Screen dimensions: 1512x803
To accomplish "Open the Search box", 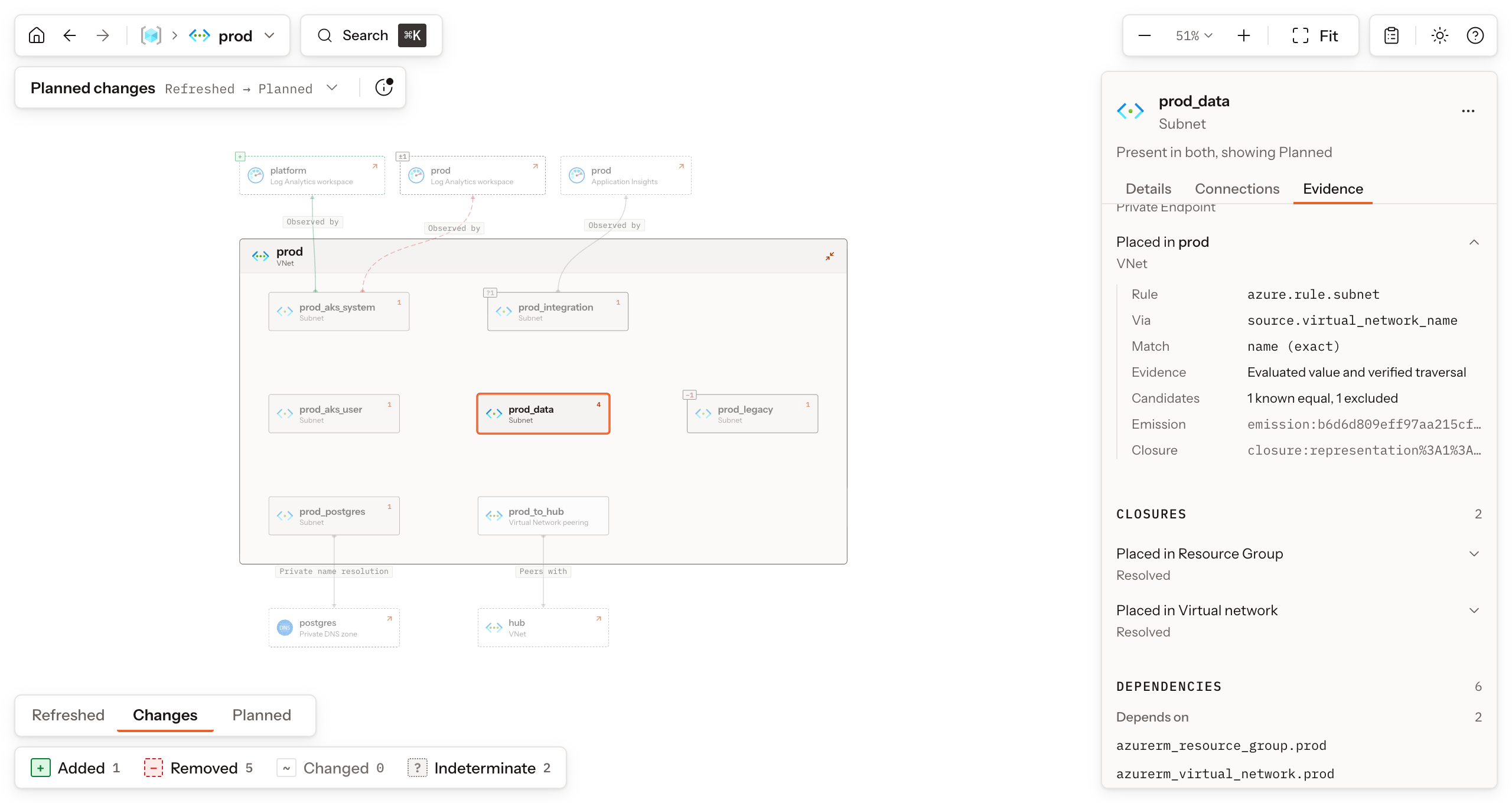I will point(372,35).
